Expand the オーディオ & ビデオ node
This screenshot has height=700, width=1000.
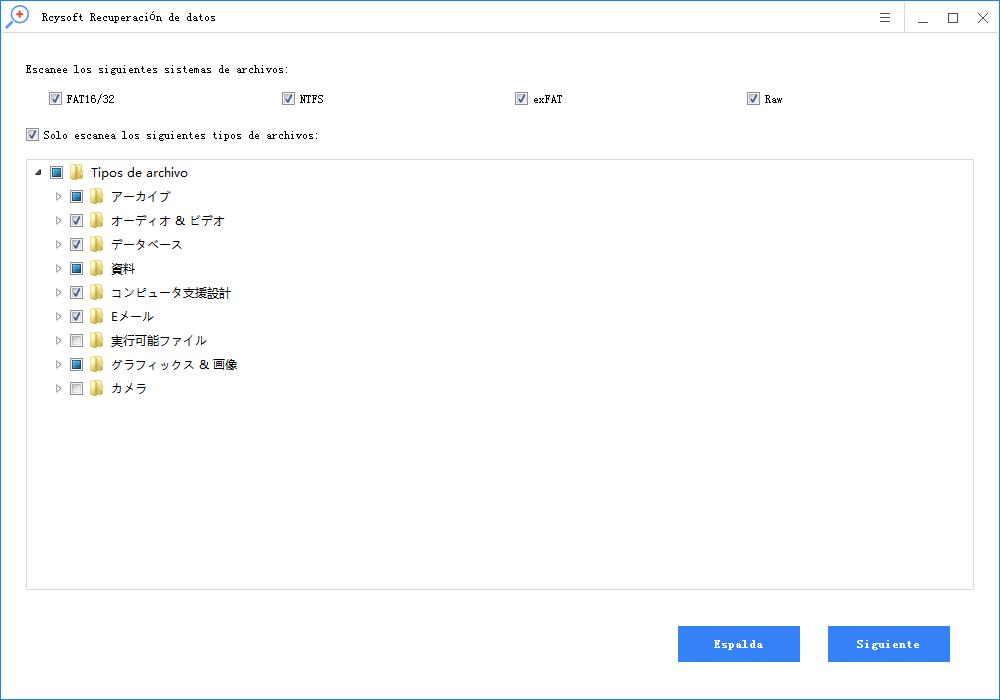[x=58, y=221]
